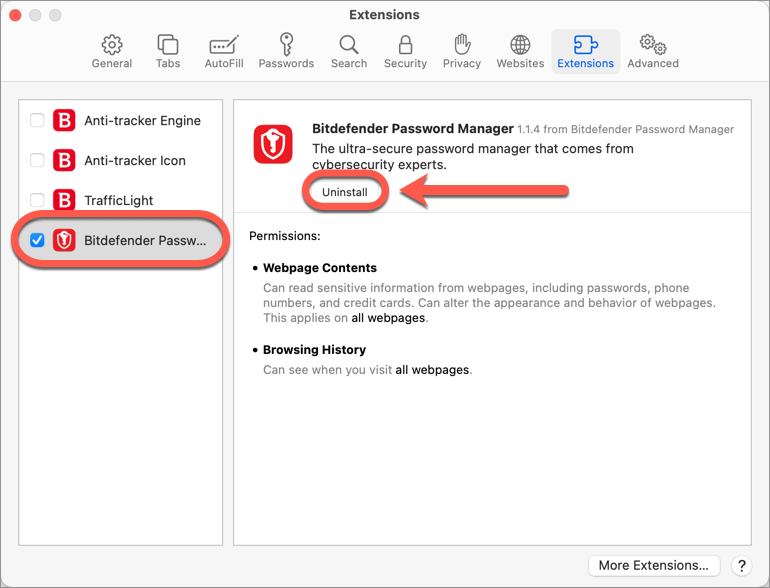This screenshot has width=770, height=588.
Task: Click the Anti-tracker Engine Bitdefender icon
Action: (x=64, y=120)
